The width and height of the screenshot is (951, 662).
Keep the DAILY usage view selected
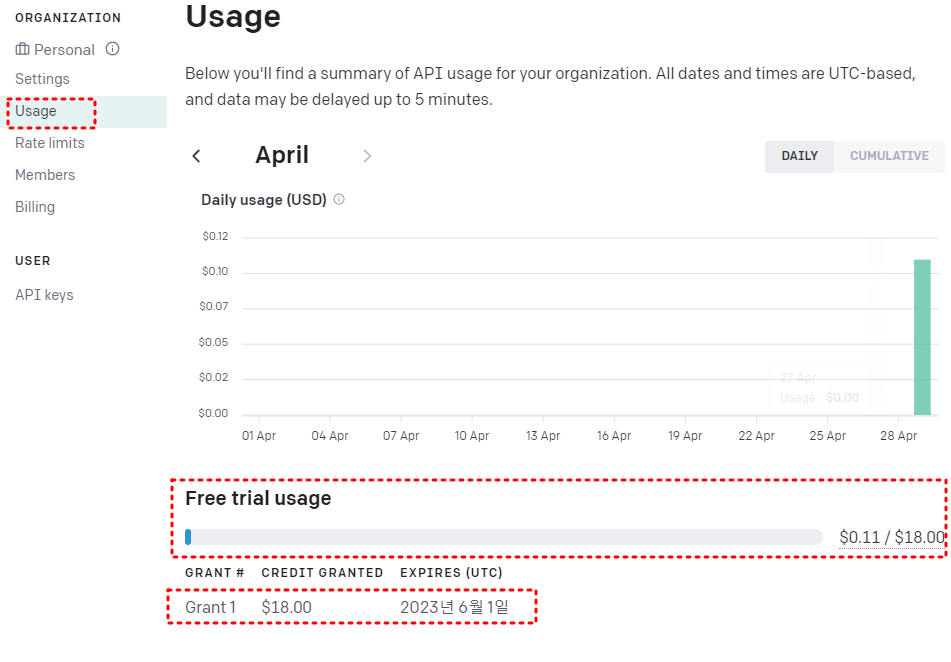799,157
